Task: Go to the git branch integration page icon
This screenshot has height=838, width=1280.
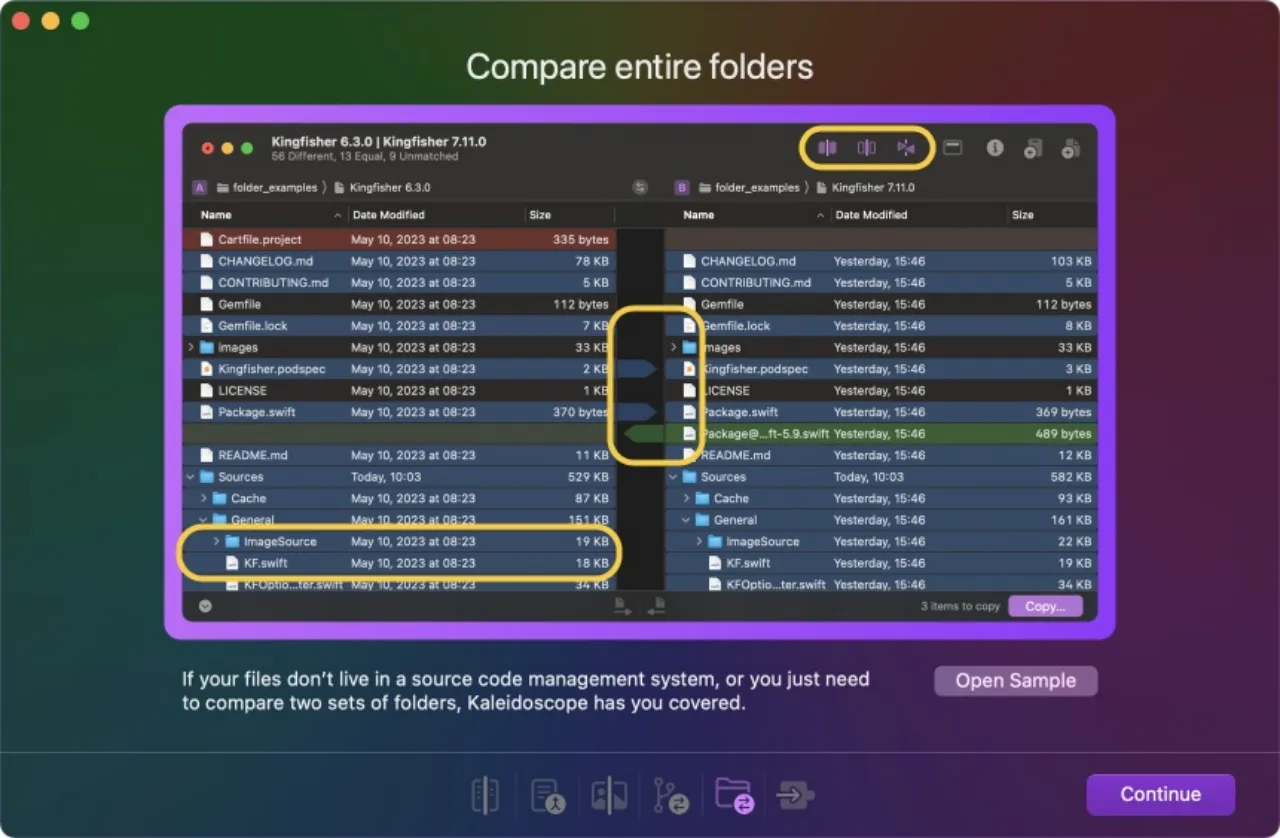Action: click(x=669, y=795)
